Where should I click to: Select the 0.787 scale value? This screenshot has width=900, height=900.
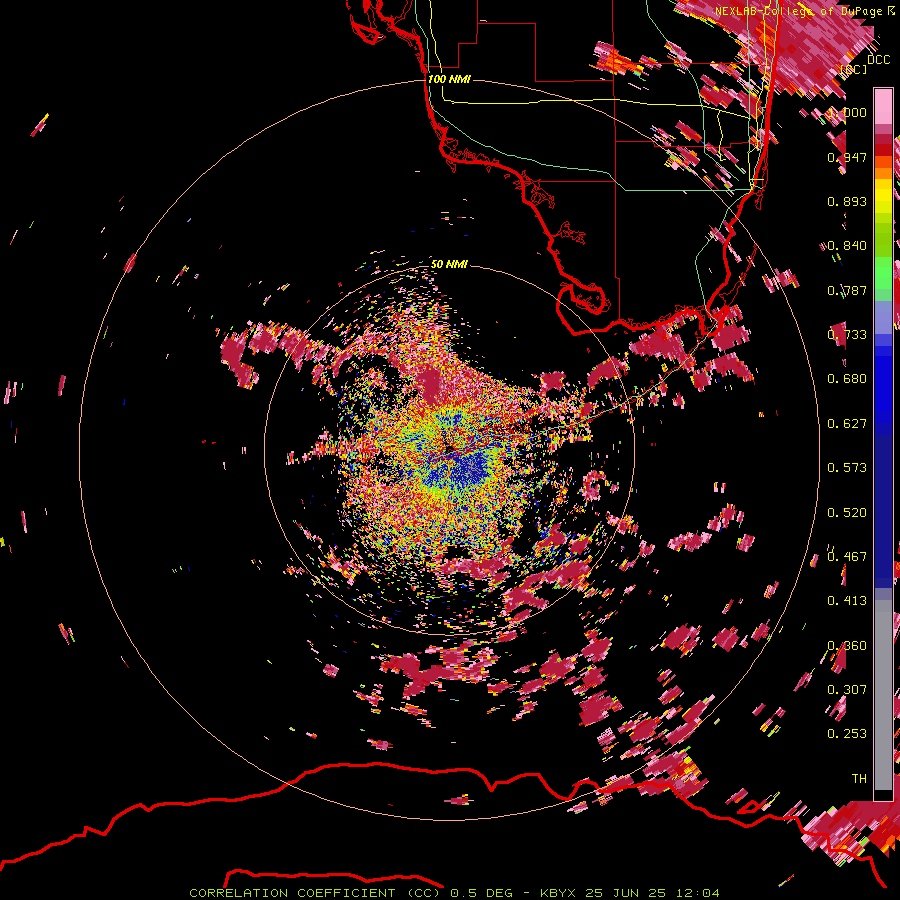tap(847, 290)
